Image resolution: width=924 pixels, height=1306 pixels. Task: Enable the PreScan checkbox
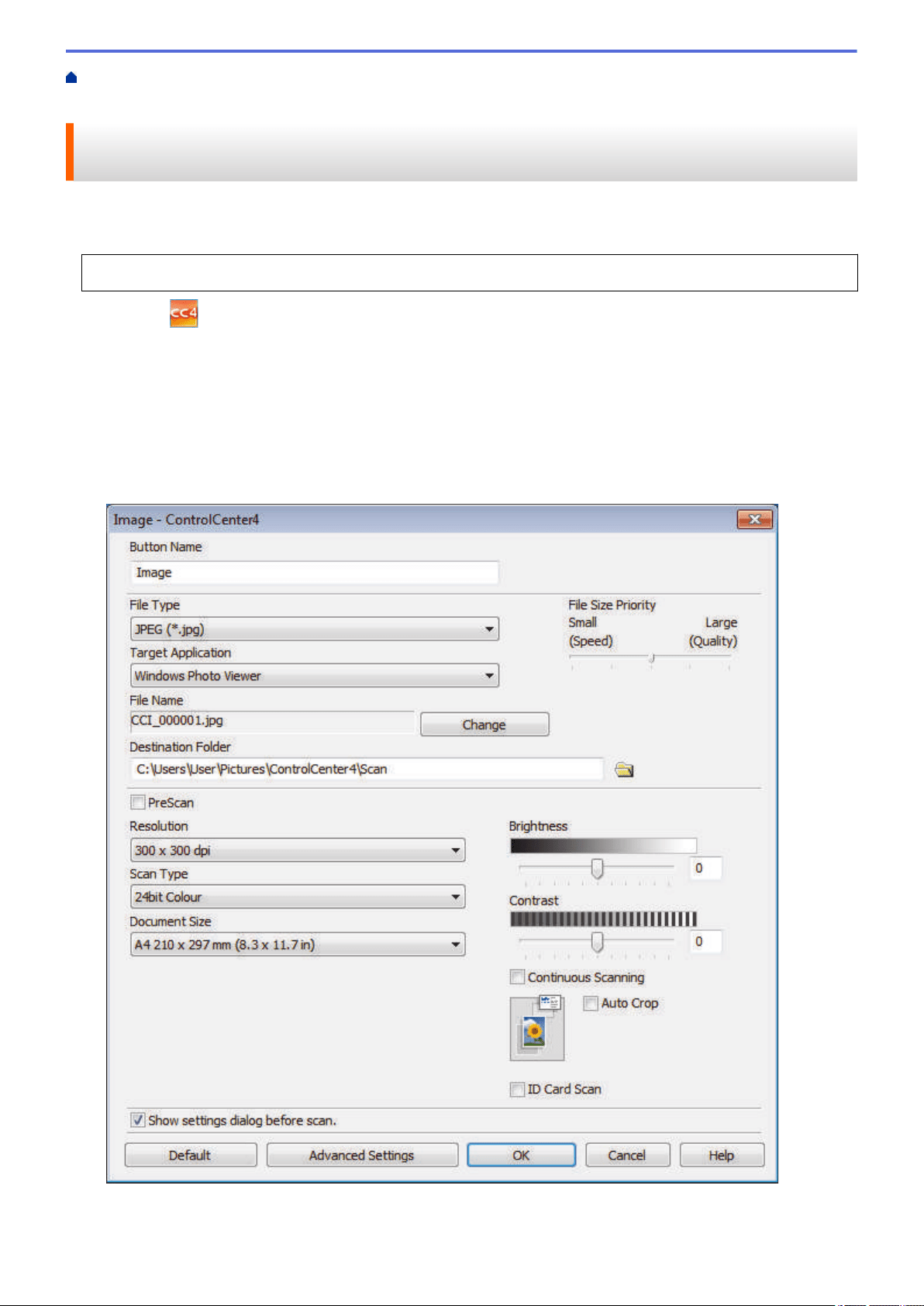click(x=138, y=802)
